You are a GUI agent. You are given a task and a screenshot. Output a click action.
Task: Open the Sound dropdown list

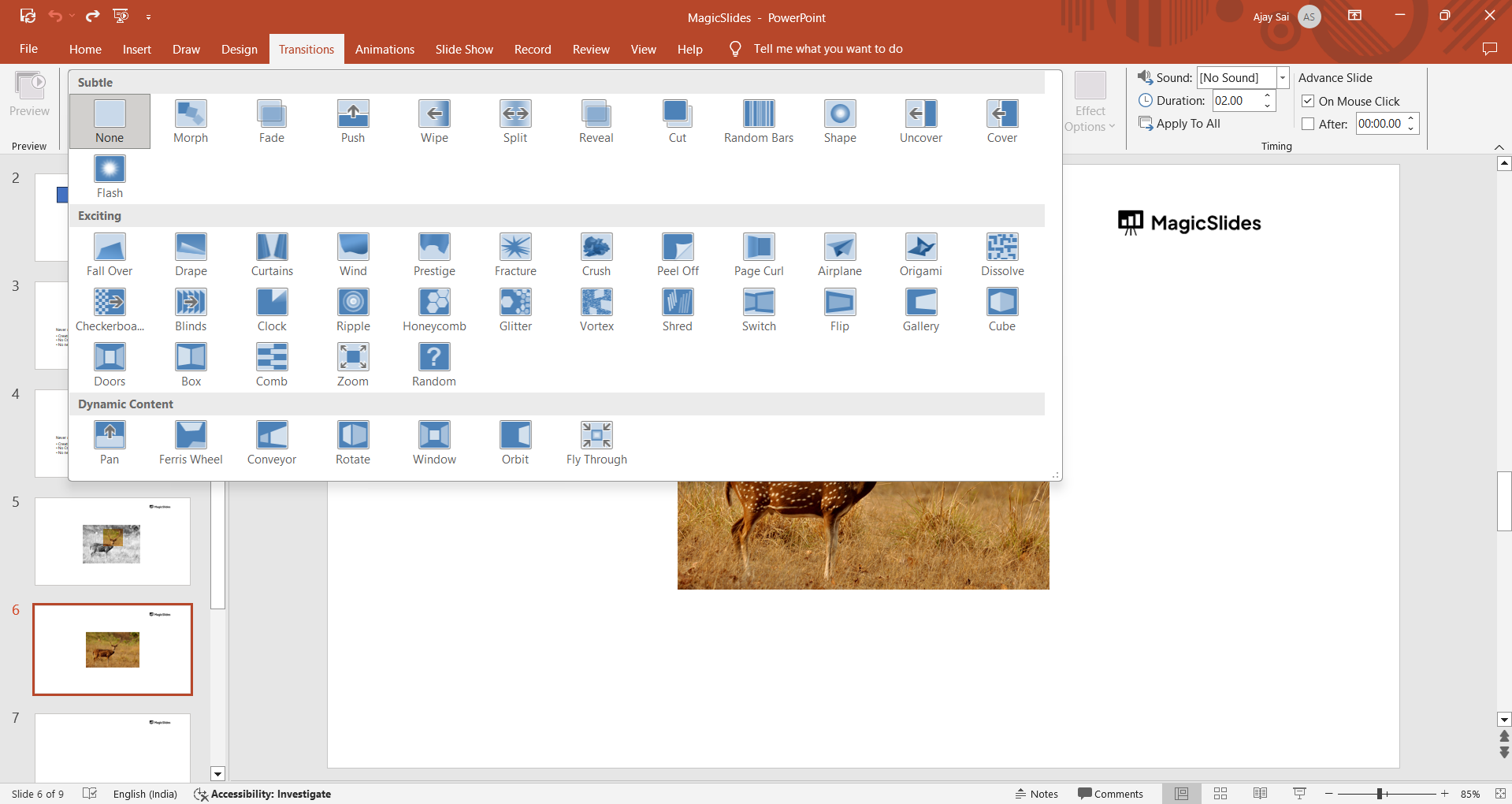[x=1282, y=77]
